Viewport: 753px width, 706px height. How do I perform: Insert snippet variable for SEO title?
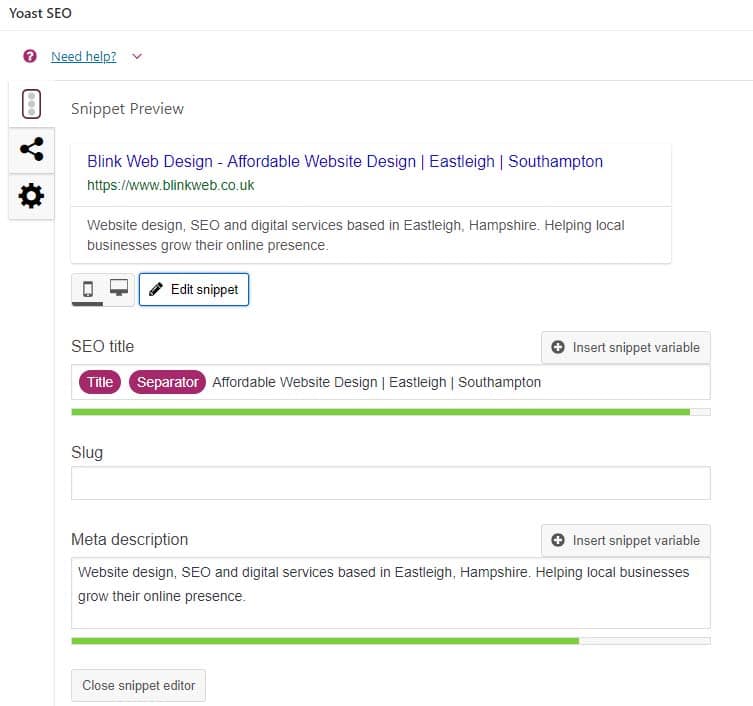coord(626,347)
